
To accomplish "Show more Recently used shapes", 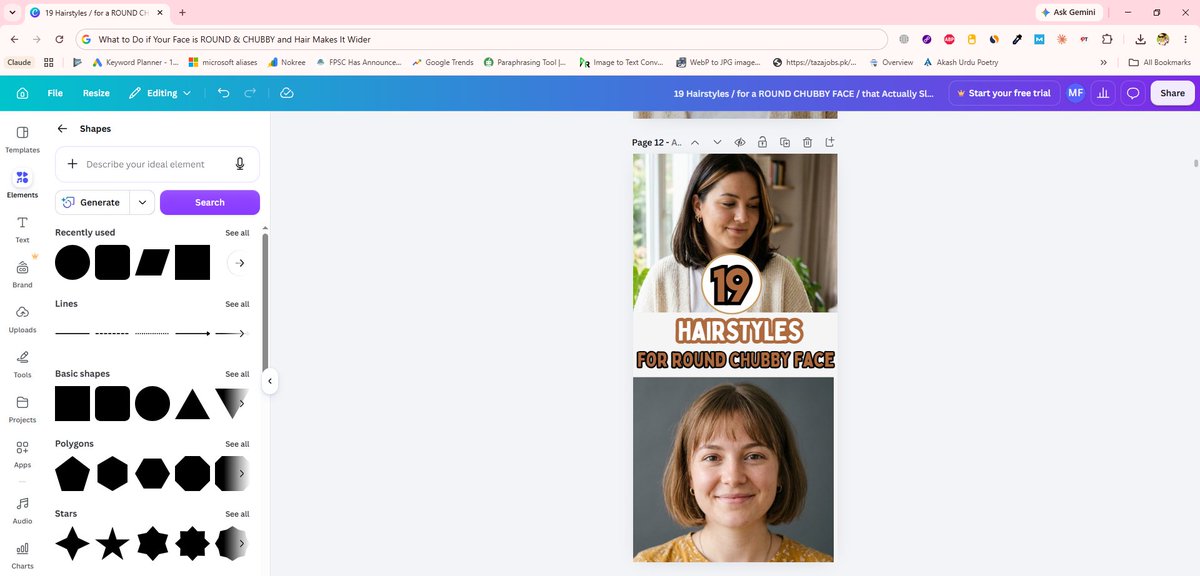I will click(x=240, y=263).
